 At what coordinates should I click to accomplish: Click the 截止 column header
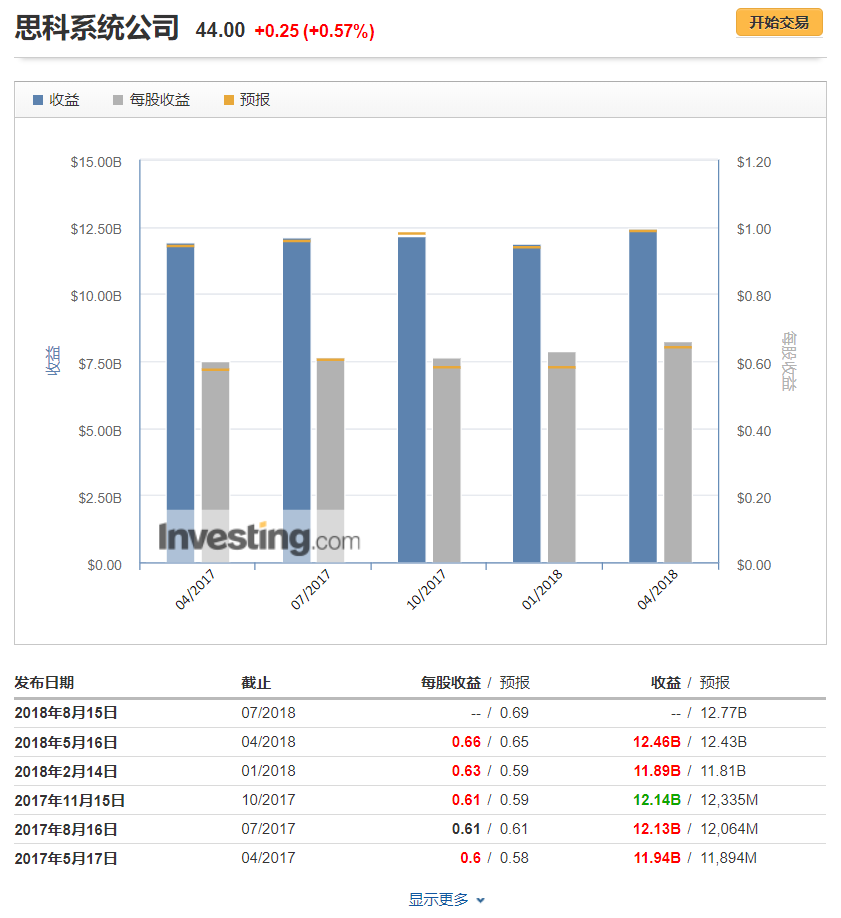(256, 683)
